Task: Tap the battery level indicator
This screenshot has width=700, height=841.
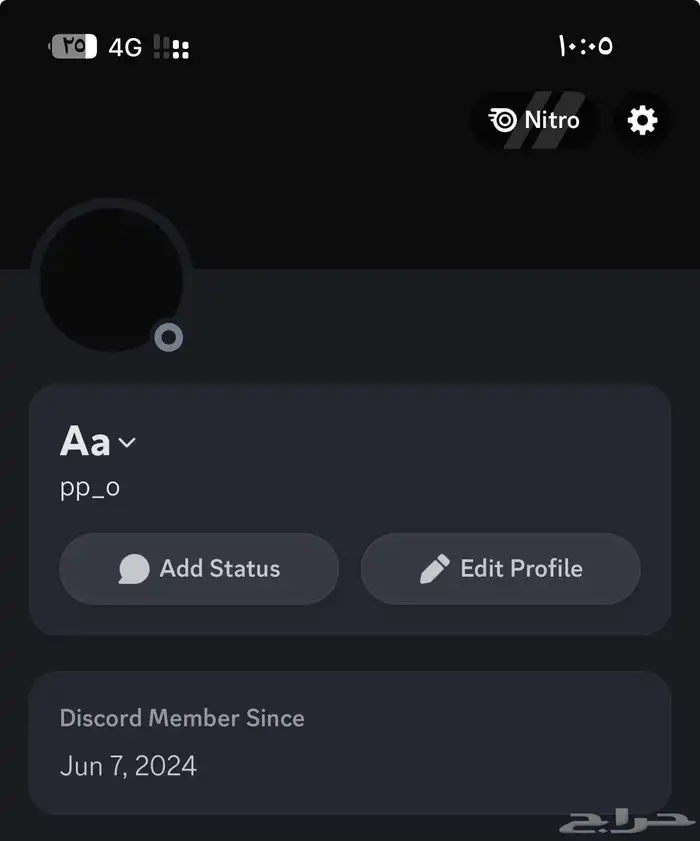Action: click(75, 46)
